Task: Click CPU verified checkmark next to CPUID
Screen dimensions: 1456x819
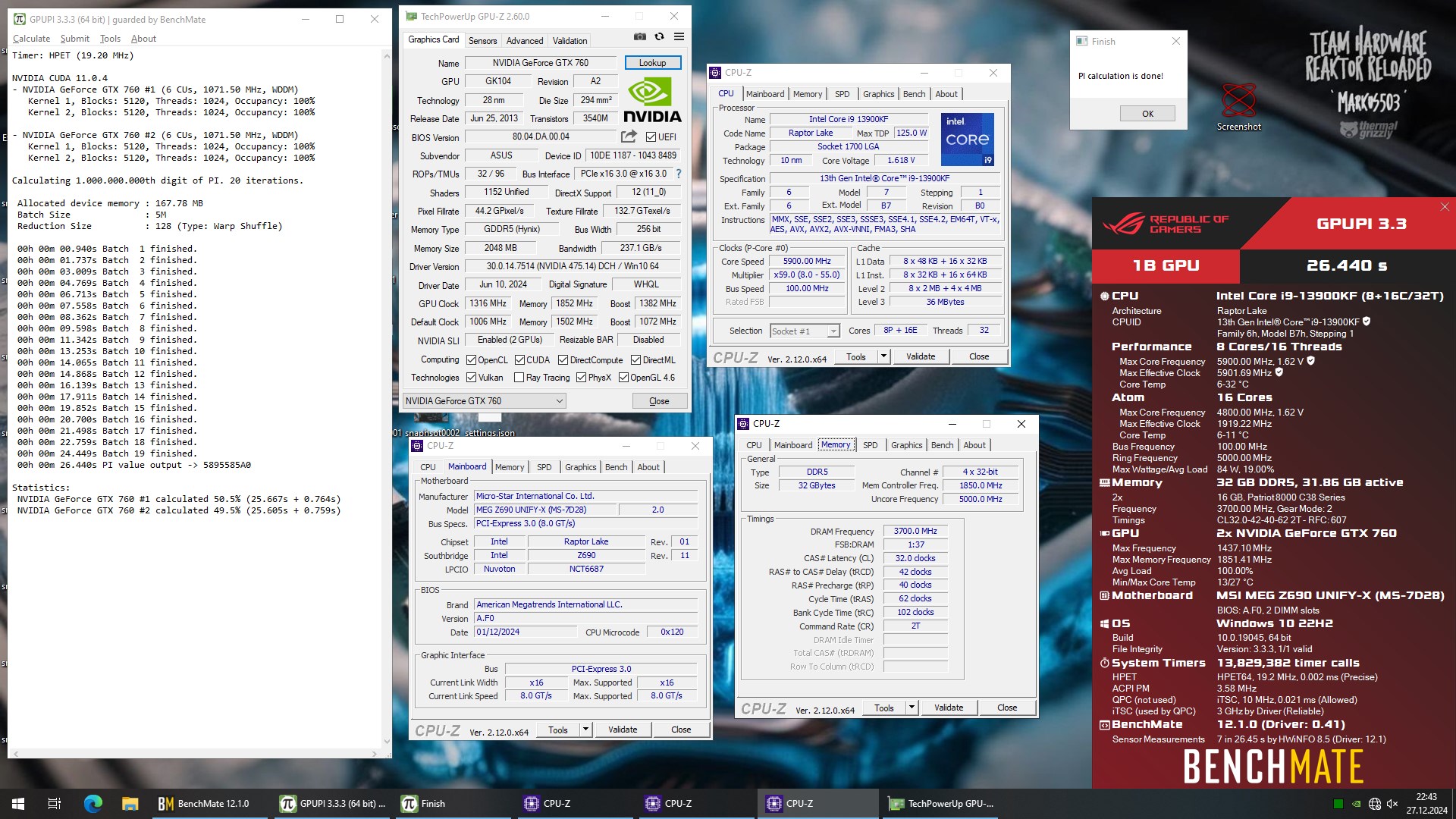Action: (x=1367, y=322)
